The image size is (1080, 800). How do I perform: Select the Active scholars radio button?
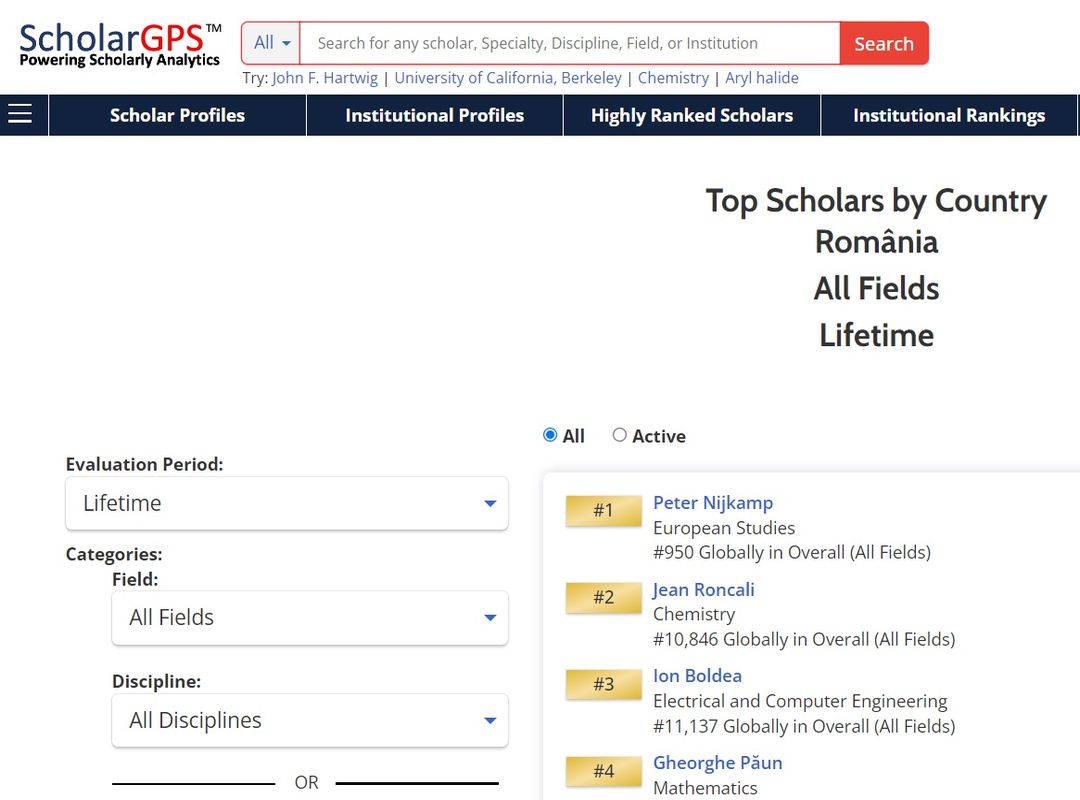pyautogui.click(x=620, y=435)
